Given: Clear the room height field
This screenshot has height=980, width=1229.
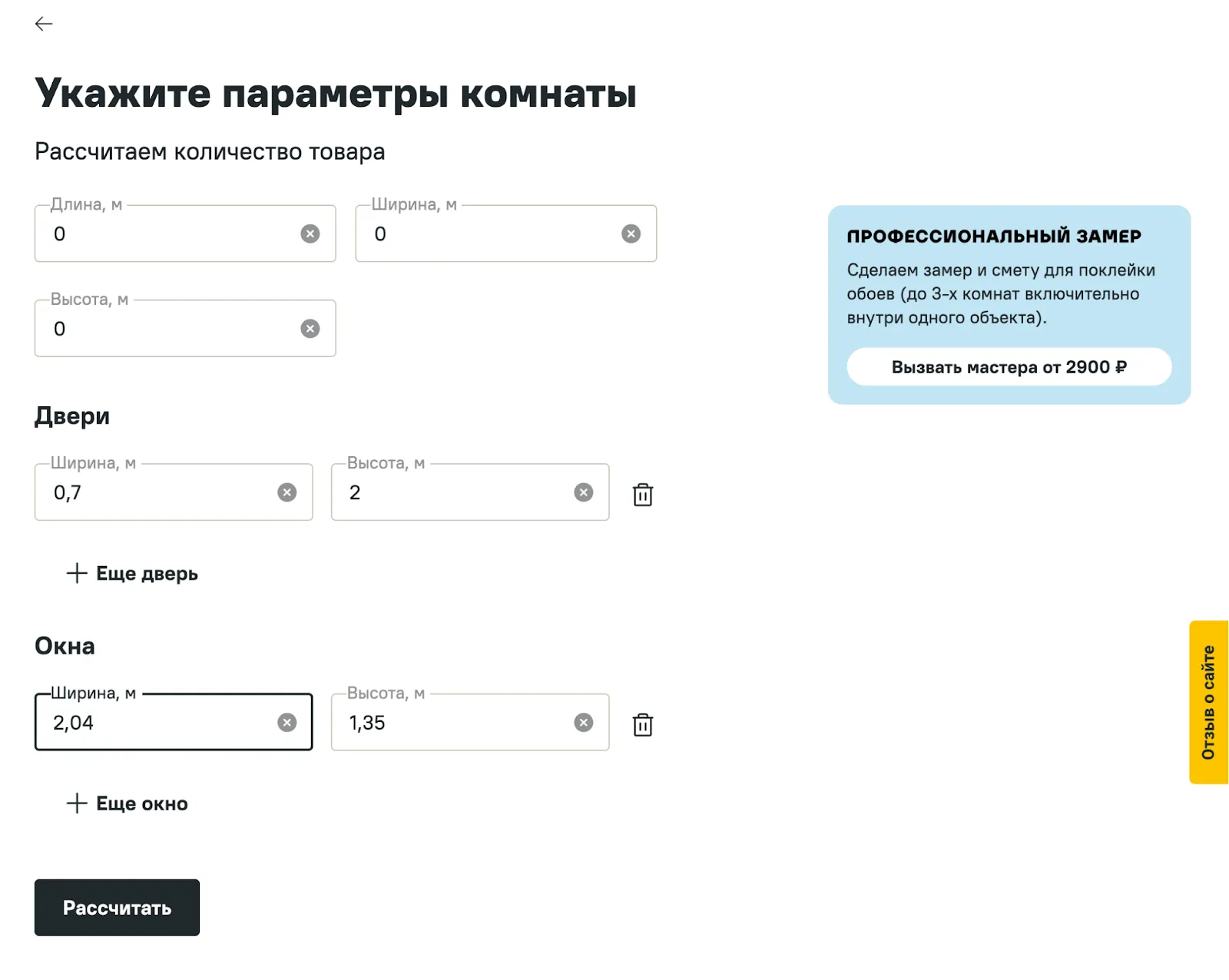Looking at the screenshot, I should [310, 329].
